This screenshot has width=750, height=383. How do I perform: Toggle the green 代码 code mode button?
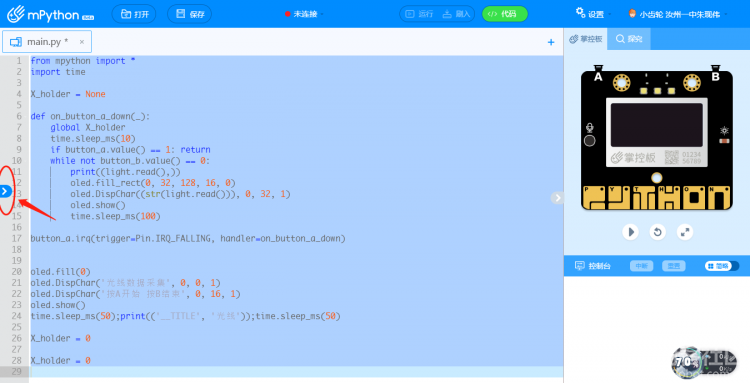pyautogui.click(x=504, y=14)
